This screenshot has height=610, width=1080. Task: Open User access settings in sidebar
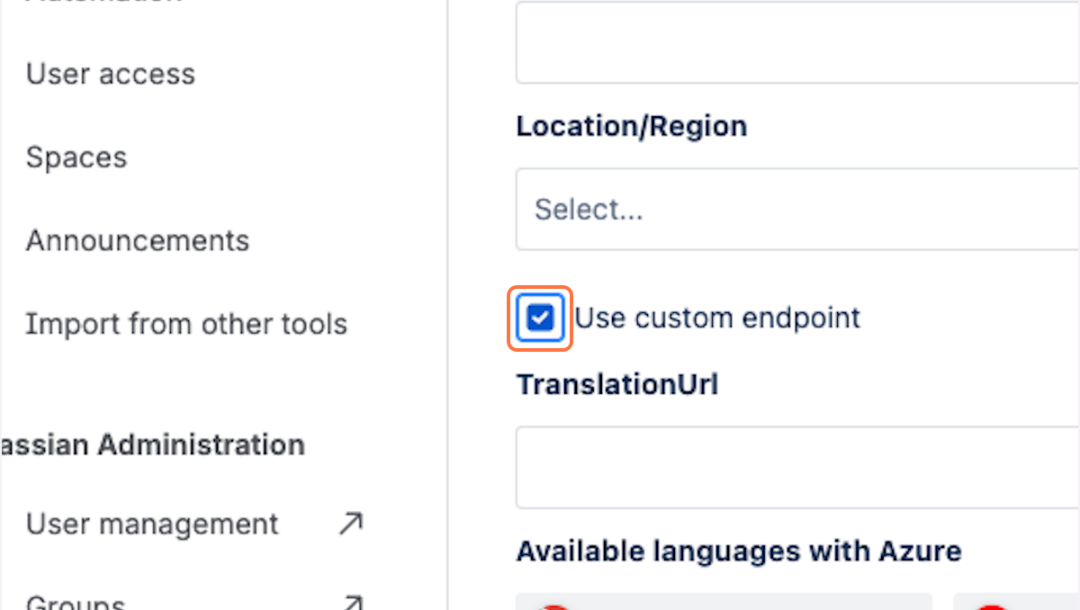click(x=110, y=74)
